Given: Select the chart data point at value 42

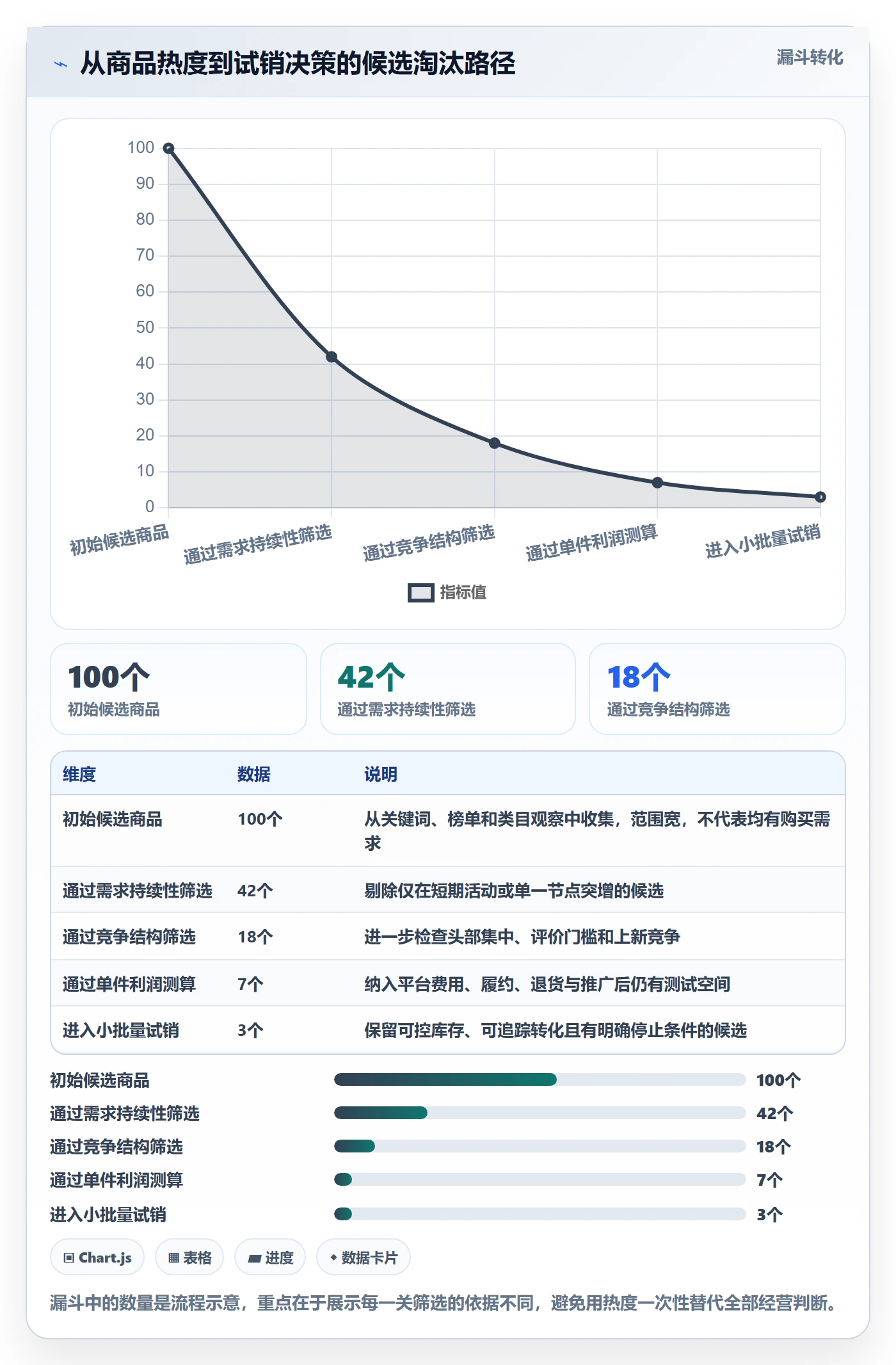Looking at the screenshot, I should [332, 357].
